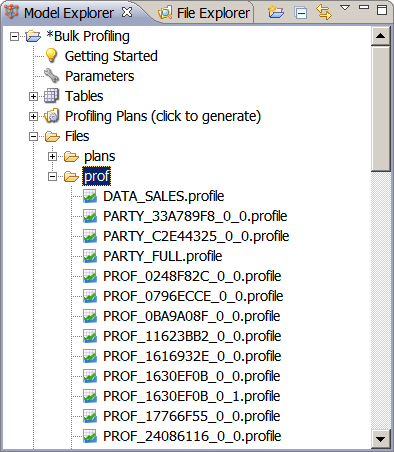
Task: Minimize the Model Explorer panel
Action: point(364,7)
